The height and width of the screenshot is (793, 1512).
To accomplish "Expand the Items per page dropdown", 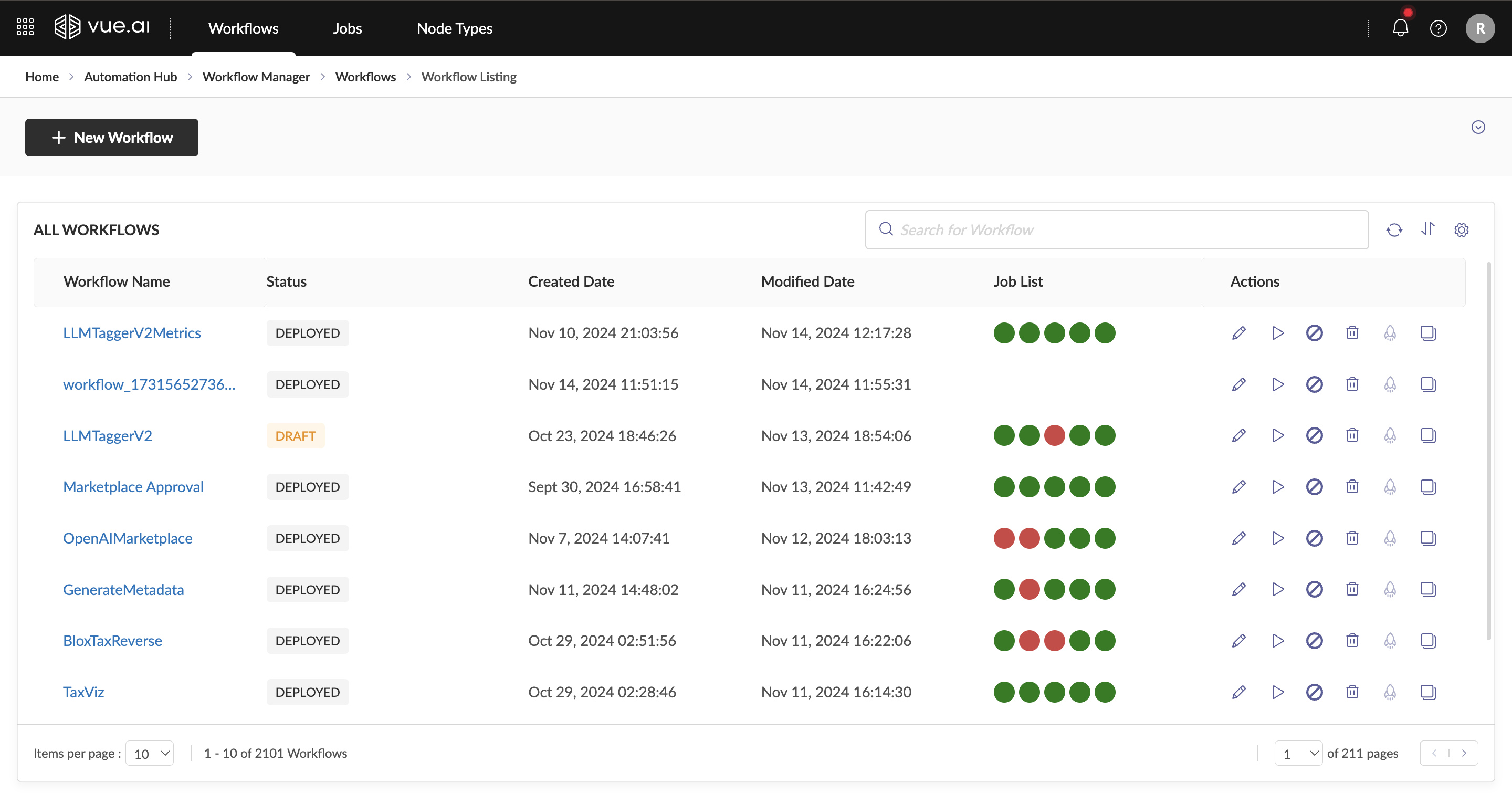I will (x=150, y=753).
